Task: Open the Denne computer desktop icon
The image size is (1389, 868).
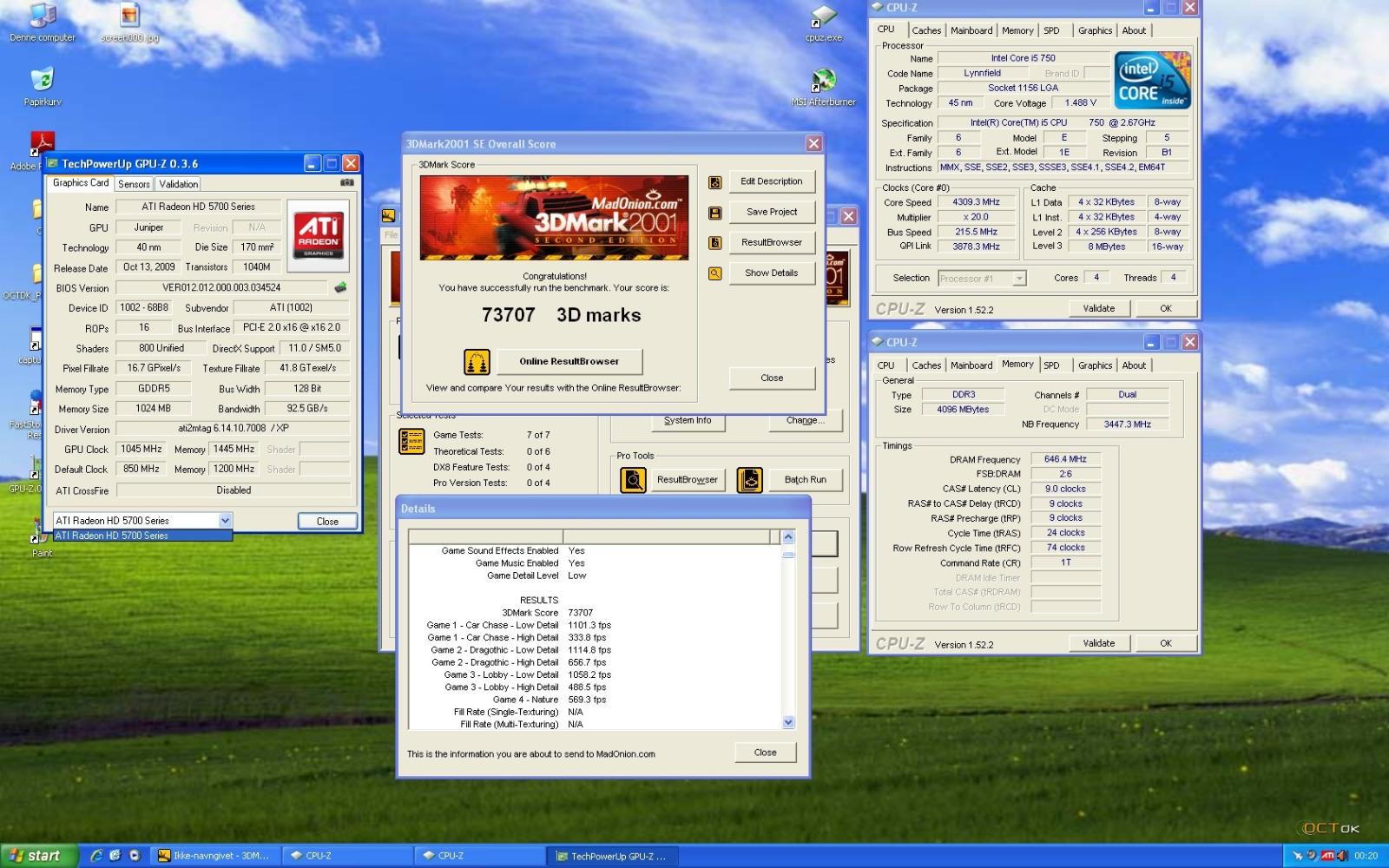Action: point(42,23)
